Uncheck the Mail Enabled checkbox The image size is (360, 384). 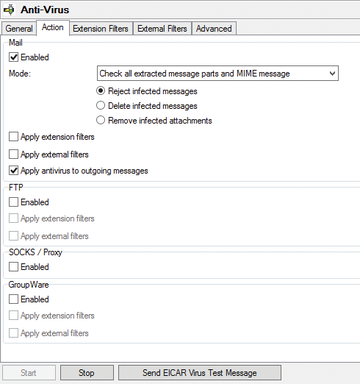(x=14, y=57)
